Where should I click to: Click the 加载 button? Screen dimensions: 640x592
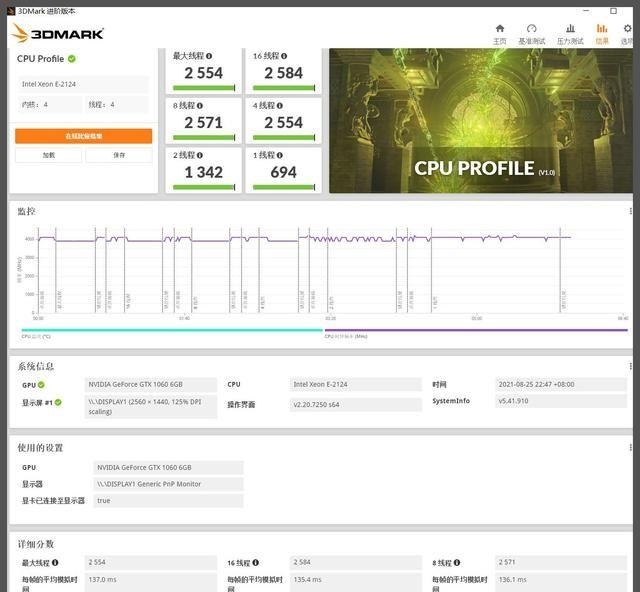pyautogui.click(x=49, y=155)
